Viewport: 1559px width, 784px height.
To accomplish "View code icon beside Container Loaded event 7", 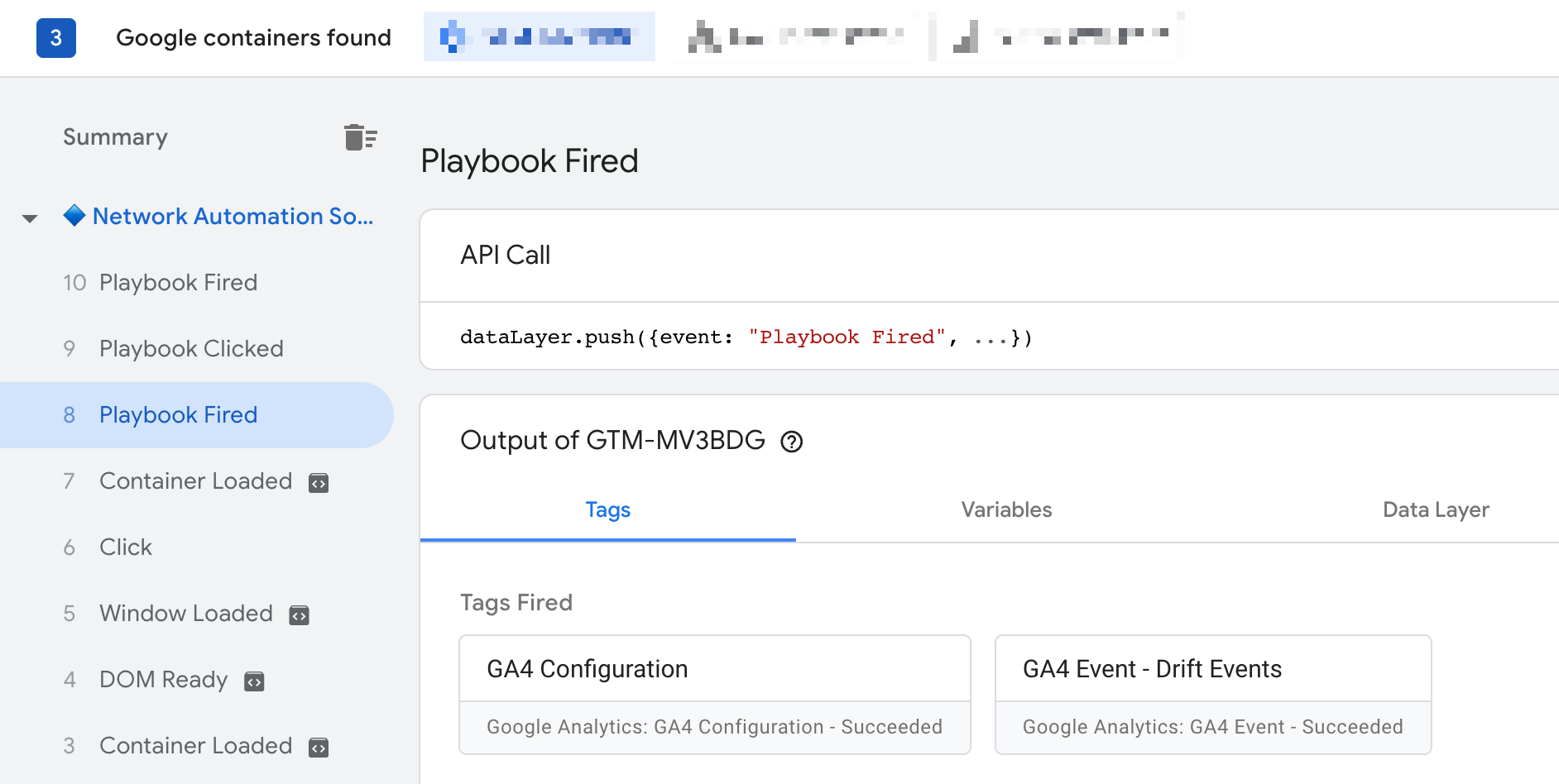I will [x=319, y=483].
